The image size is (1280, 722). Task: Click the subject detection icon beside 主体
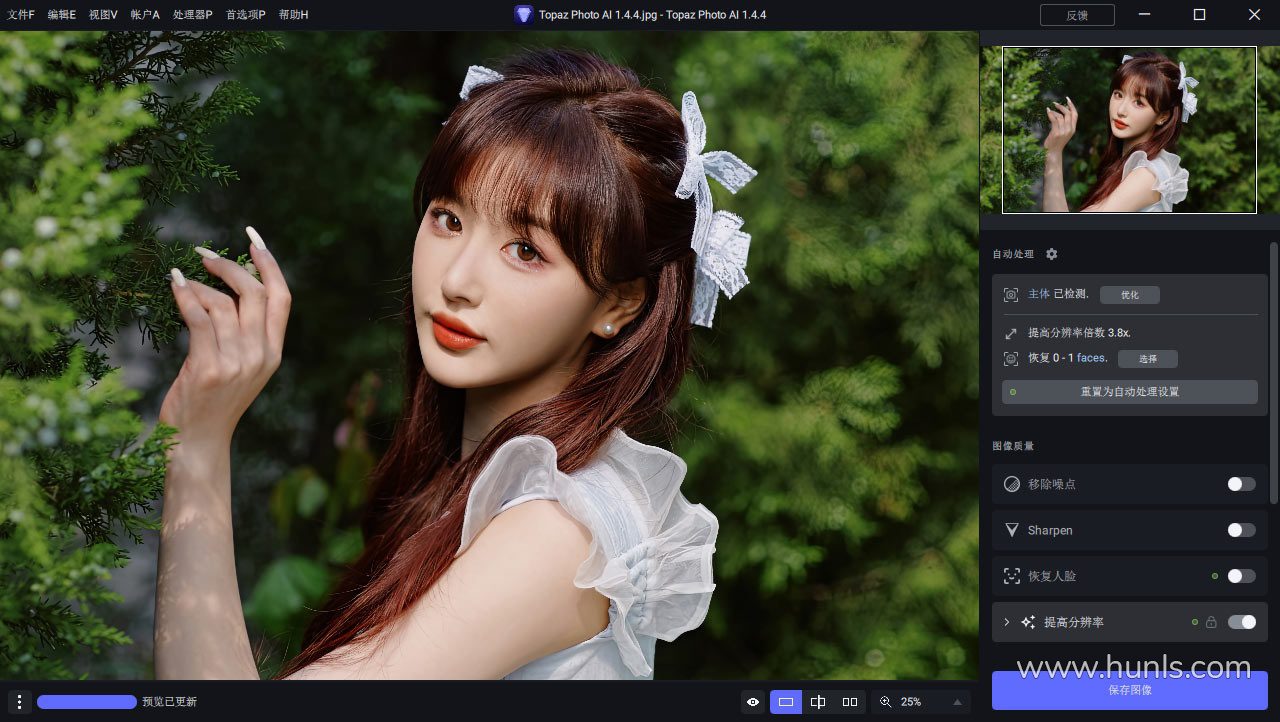(x=1011, y=295)
